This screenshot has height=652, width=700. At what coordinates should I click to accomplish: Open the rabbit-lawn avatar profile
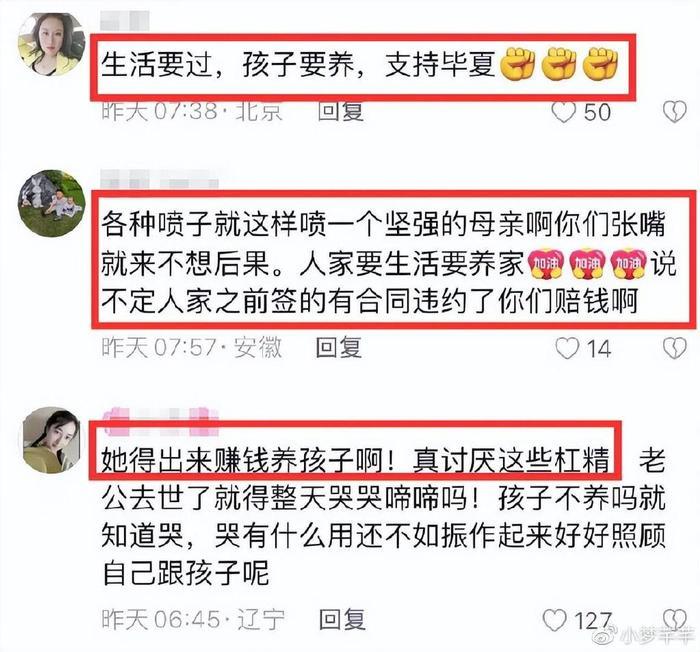[x=51, y=203]
